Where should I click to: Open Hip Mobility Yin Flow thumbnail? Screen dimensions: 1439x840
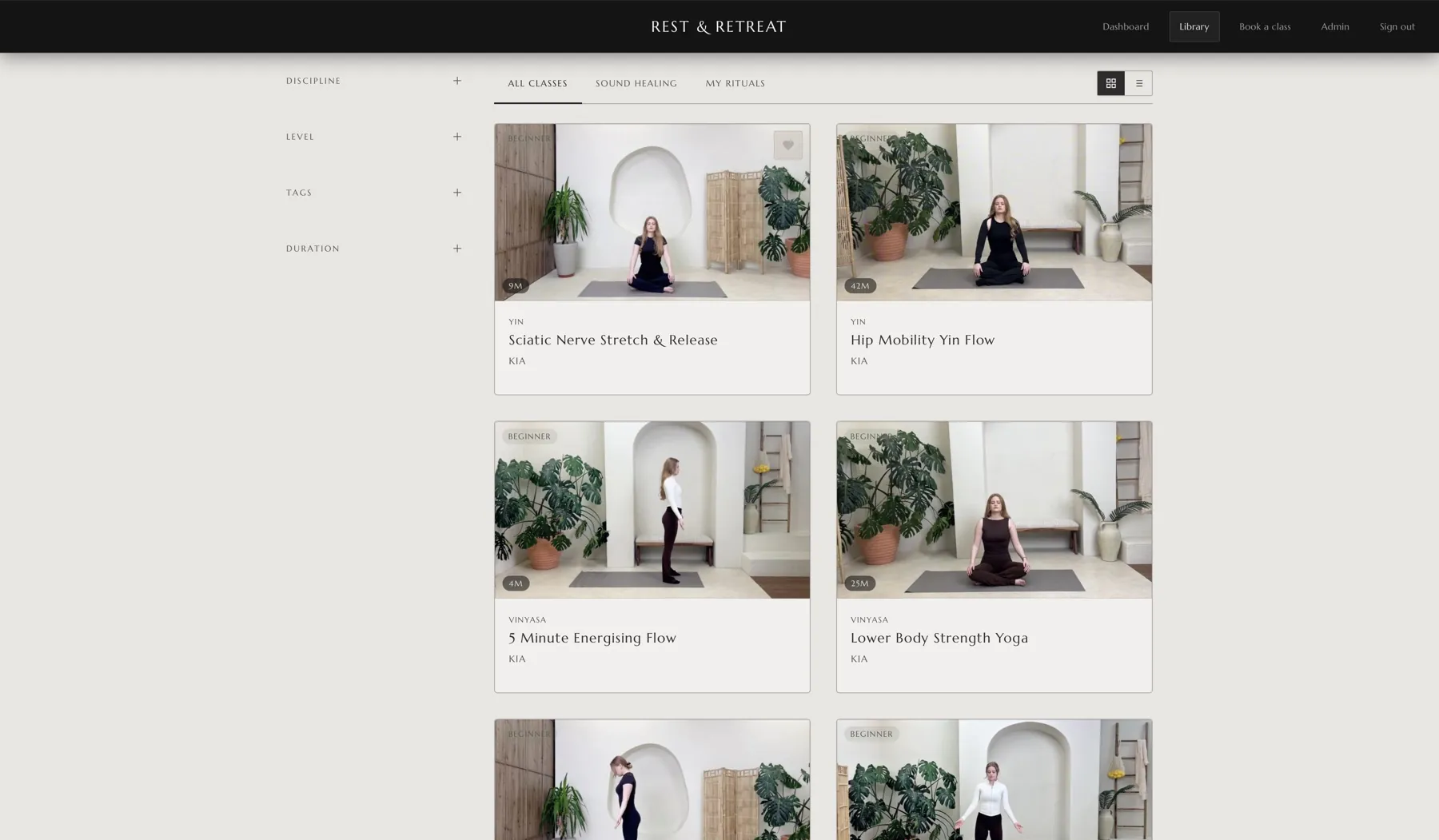[x=994, y=212]
